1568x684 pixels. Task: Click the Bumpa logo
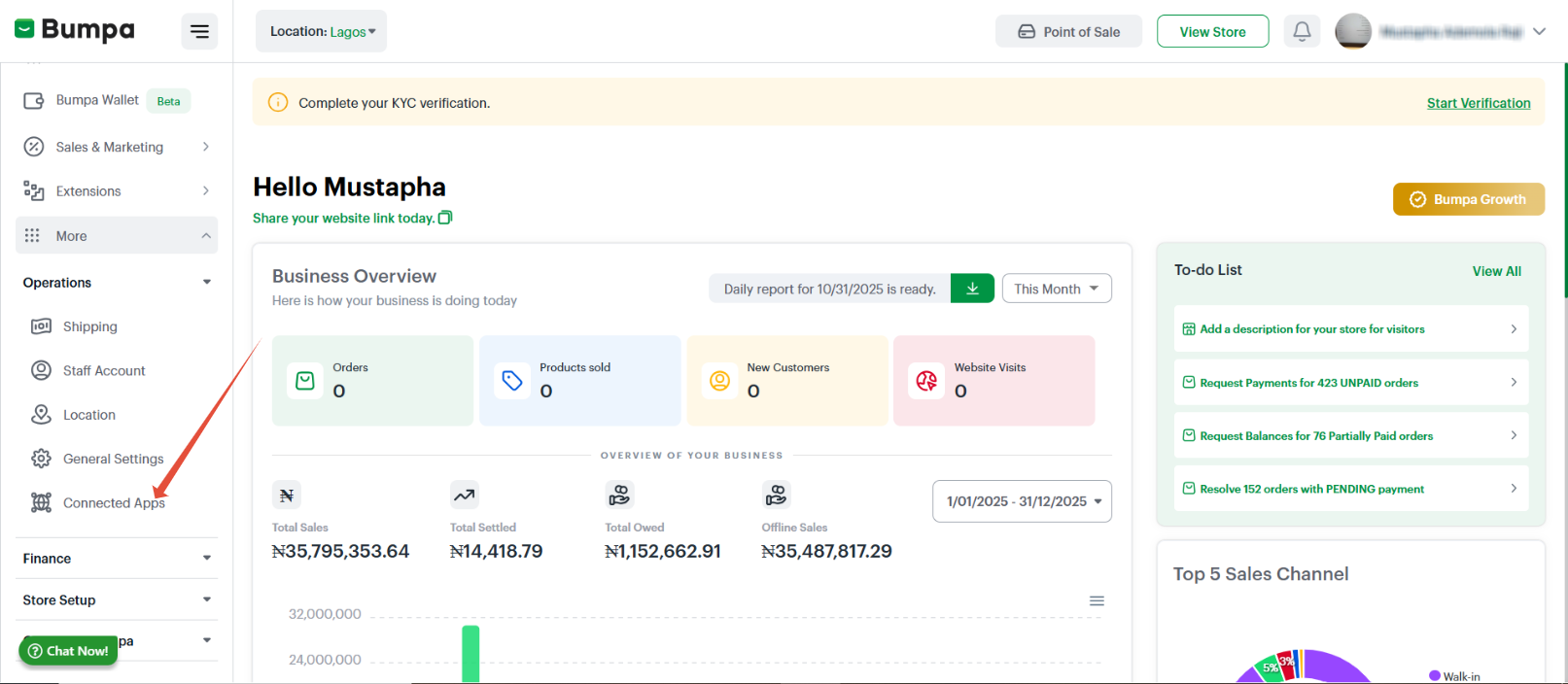[x=75, y=30]
